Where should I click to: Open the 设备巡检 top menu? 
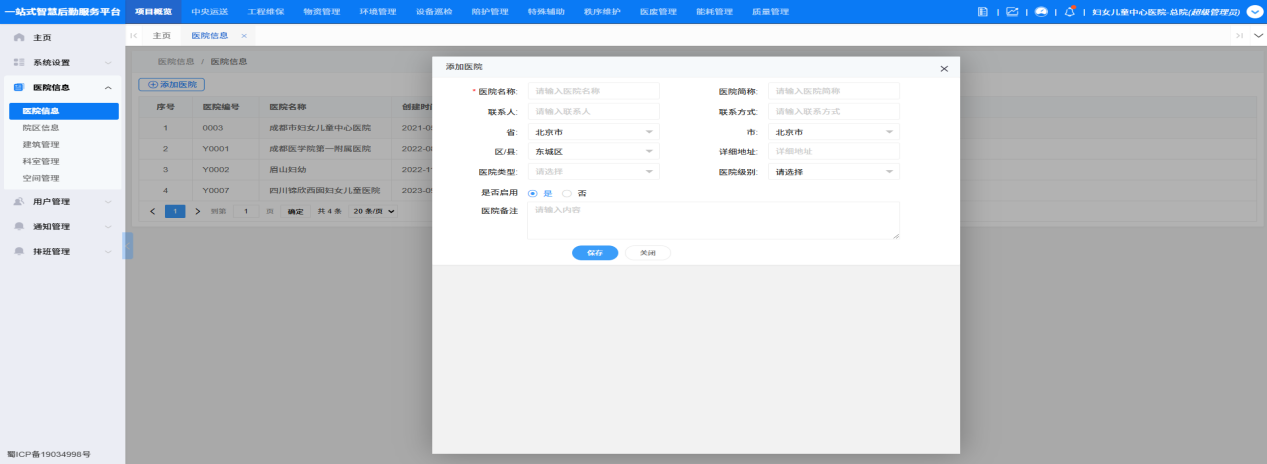(434, 12)
